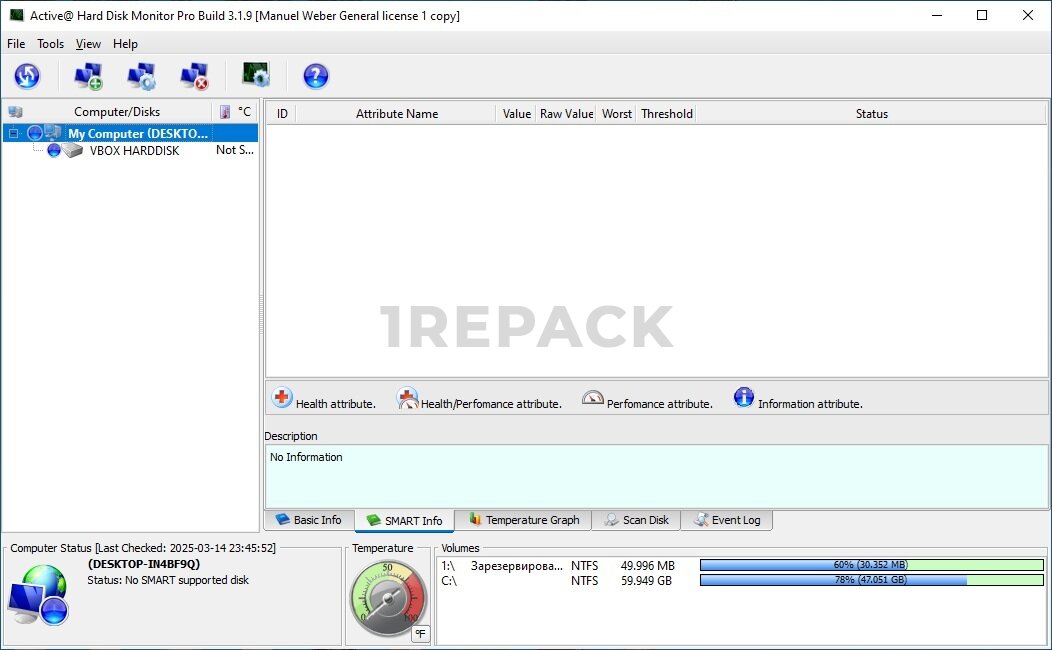Open the monitor preferences toolbar icon
This screenshot has height=650, width=1052.
pyautogui.click(x=256, y=76)
